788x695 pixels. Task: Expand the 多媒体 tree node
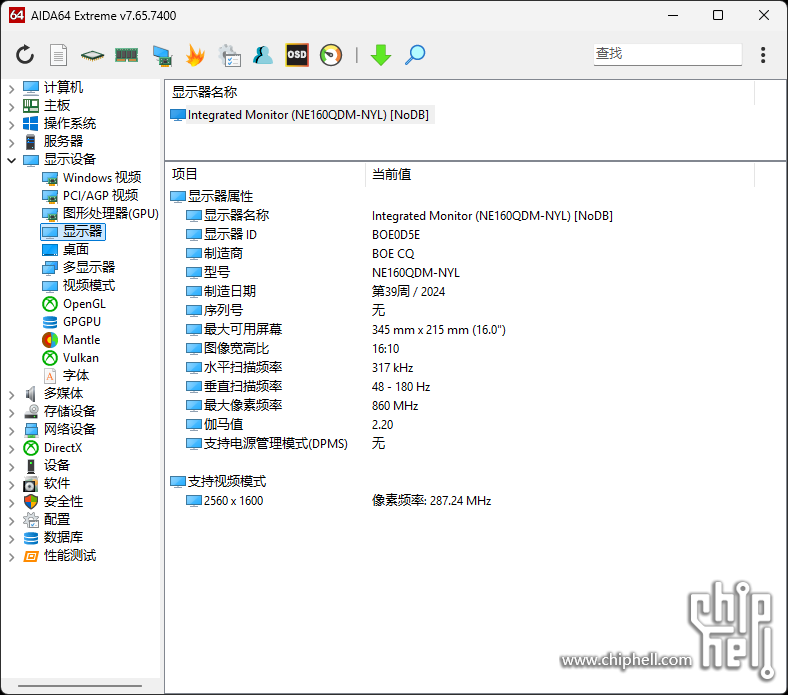point(12,395)
